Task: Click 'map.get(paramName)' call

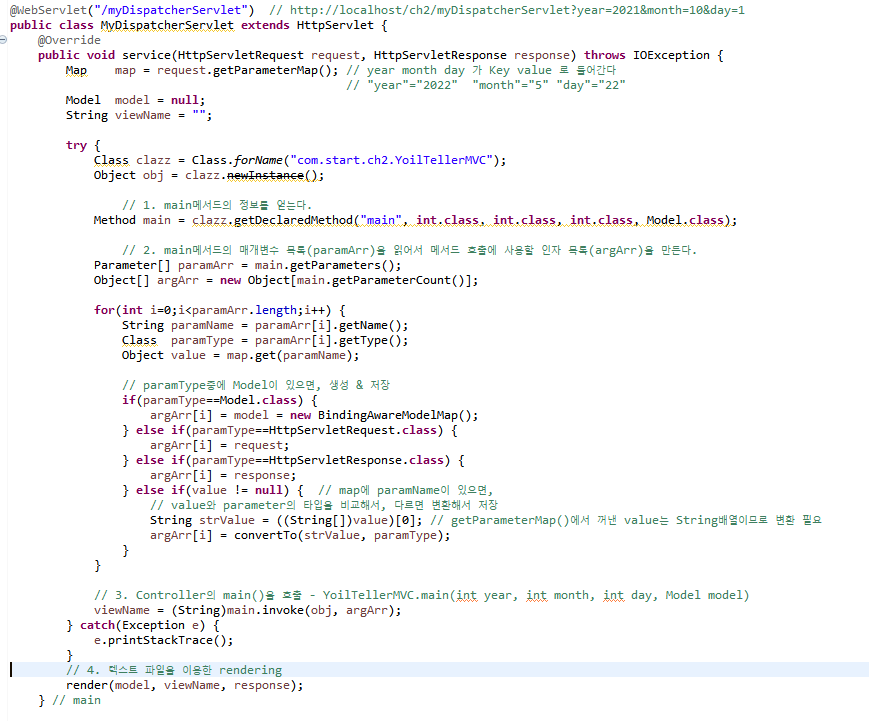Action: 289,355
